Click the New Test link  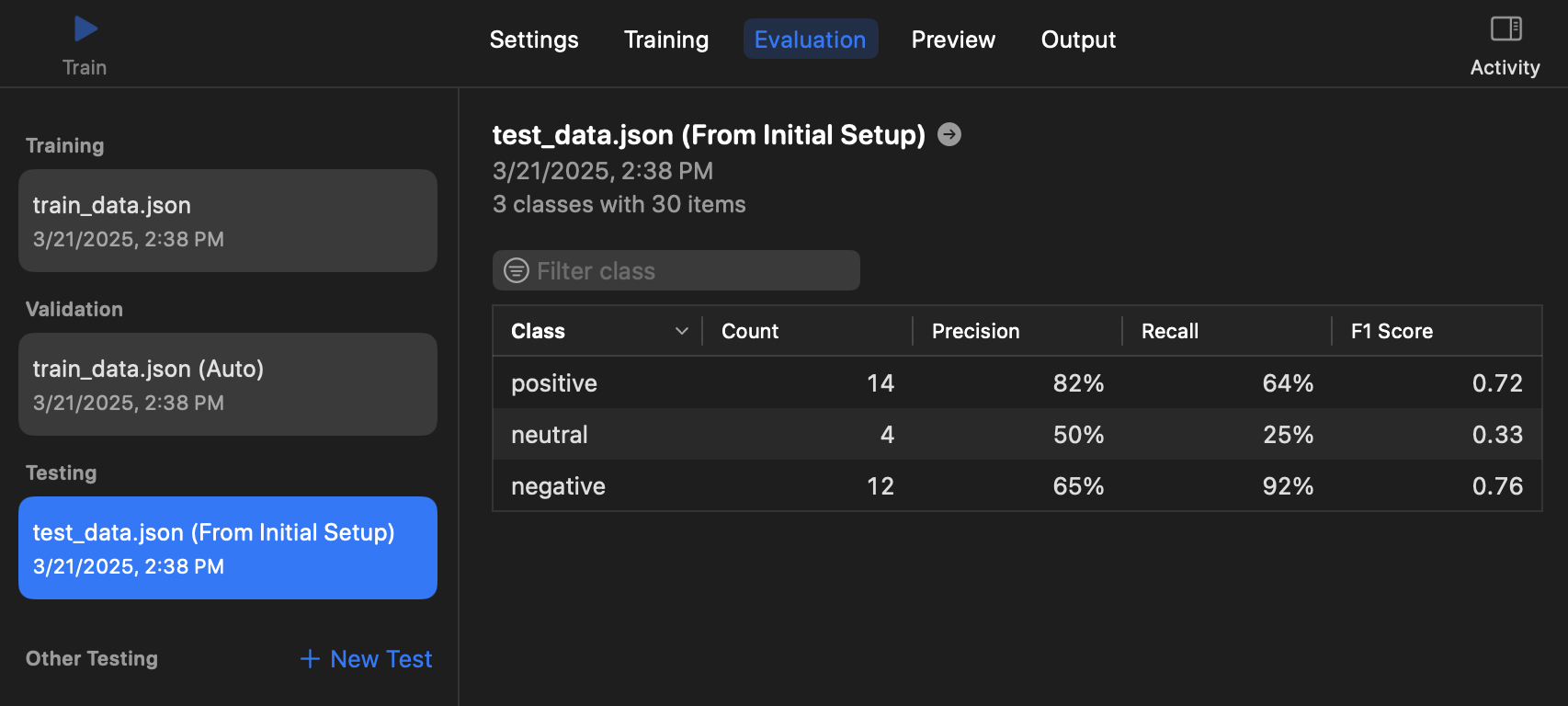(x=381, y=659)
